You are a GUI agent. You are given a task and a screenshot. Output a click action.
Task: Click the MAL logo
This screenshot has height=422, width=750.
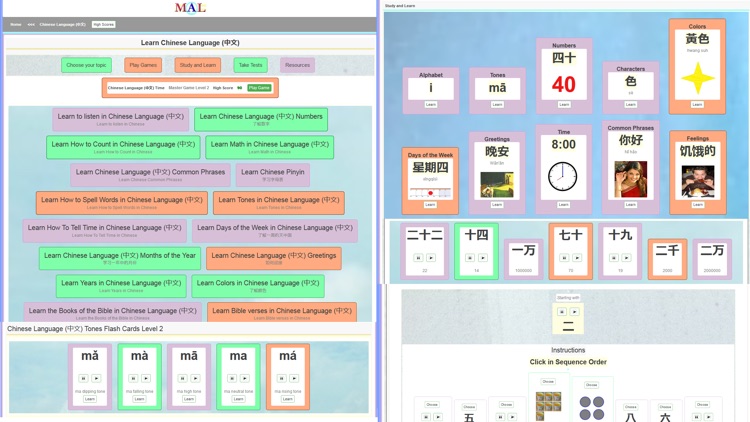[190, 8]
